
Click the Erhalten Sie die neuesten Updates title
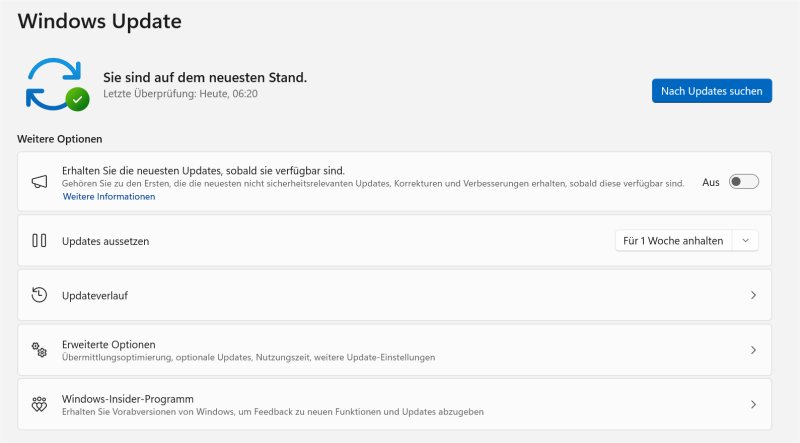point(204,170)
